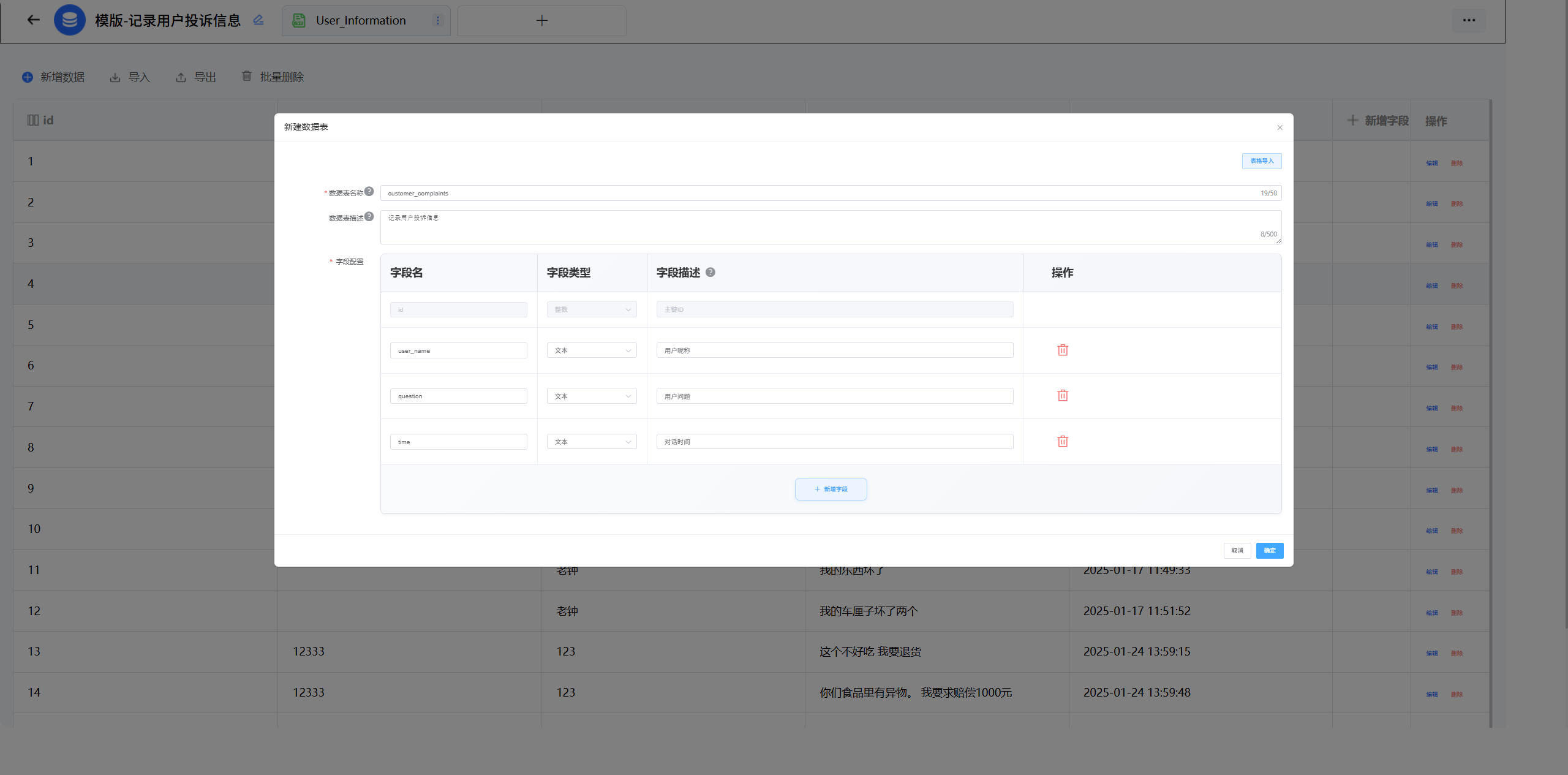Click 用户昵称 field description input

click(x=834, y=350)
